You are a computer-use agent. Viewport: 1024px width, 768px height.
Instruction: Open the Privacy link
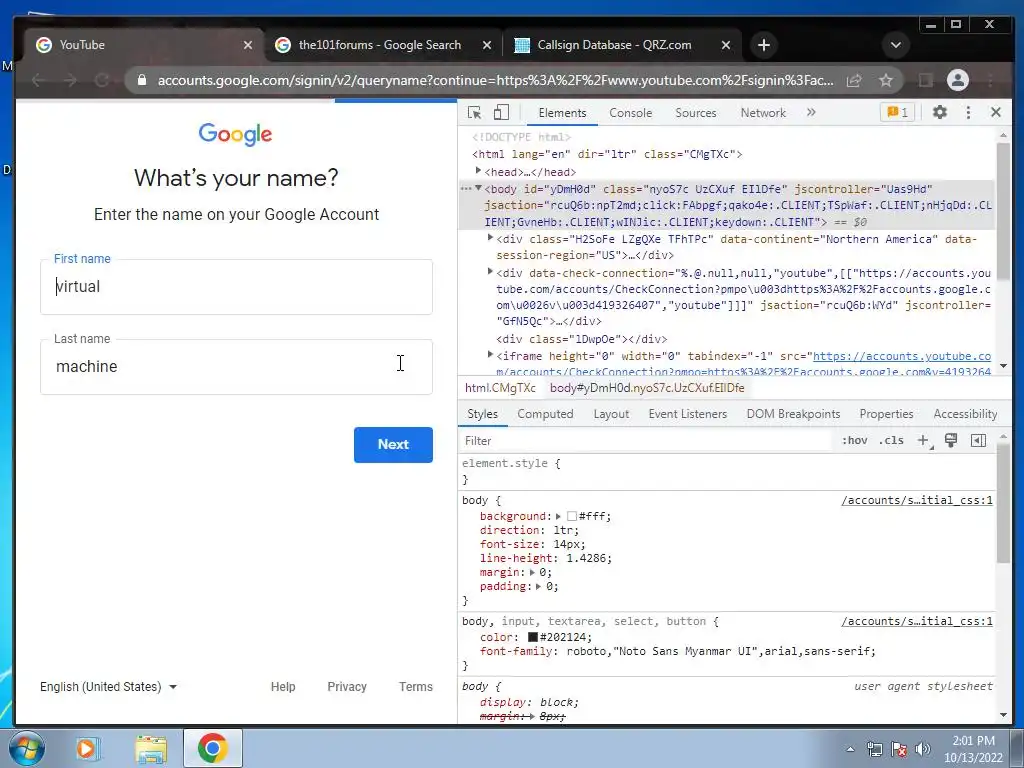click(347, 687)
